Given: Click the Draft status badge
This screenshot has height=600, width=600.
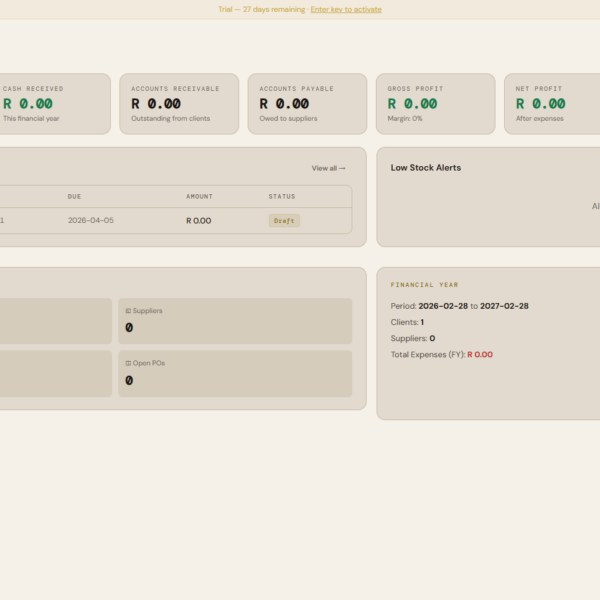Looking at the screenshot, I should 284,221.
